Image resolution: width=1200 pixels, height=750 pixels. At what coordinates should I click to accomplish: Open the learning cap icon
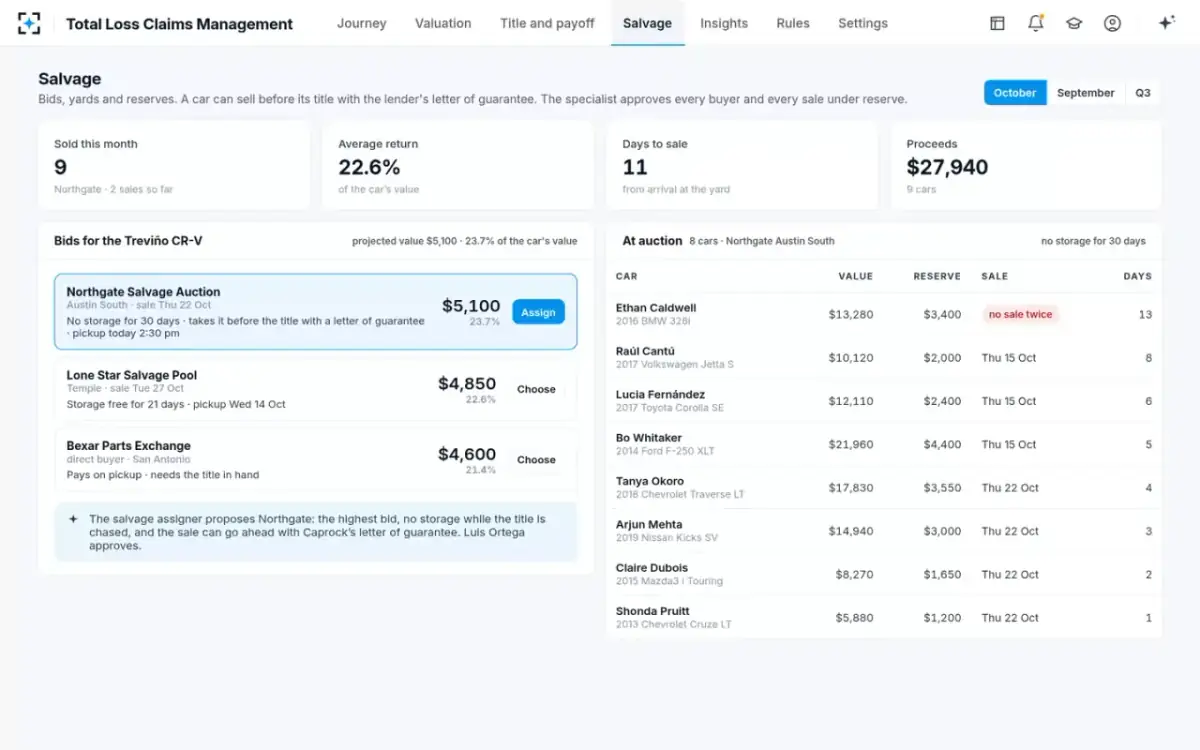pyautogui.click(x=1074, y=23)
